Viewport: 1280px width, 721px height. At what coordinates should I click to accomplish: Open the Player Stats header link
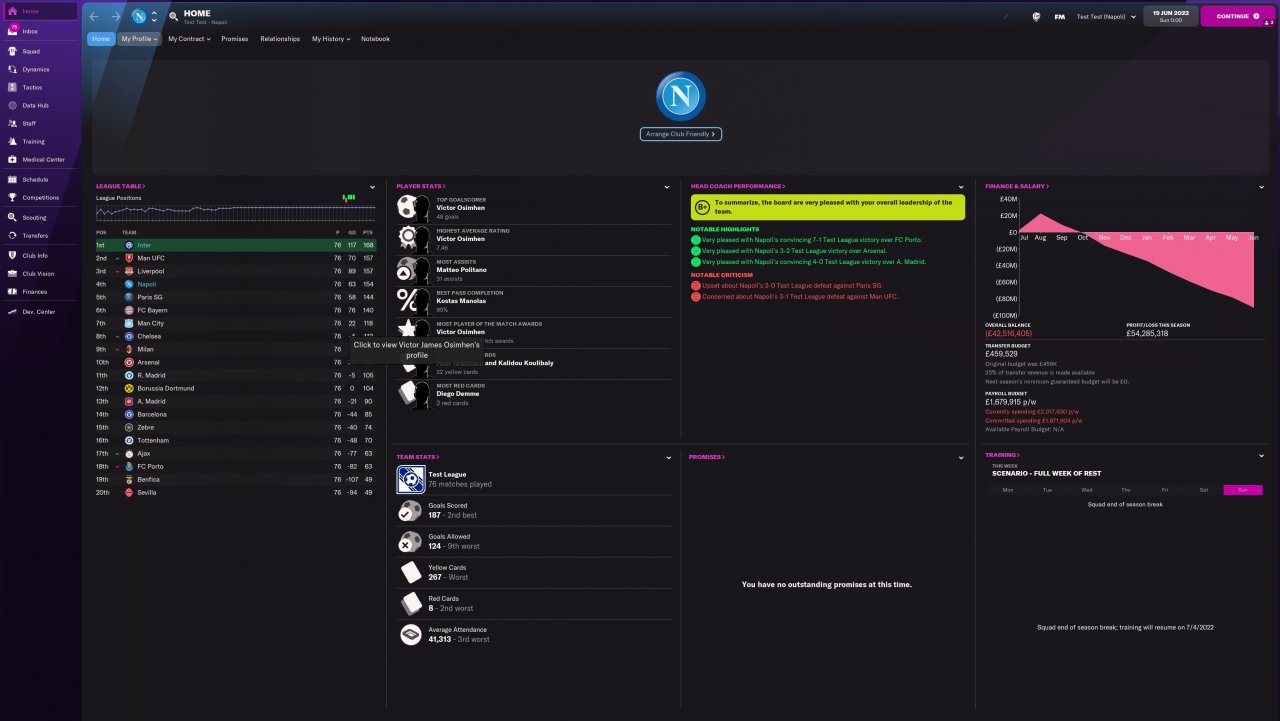coord(421,186)
